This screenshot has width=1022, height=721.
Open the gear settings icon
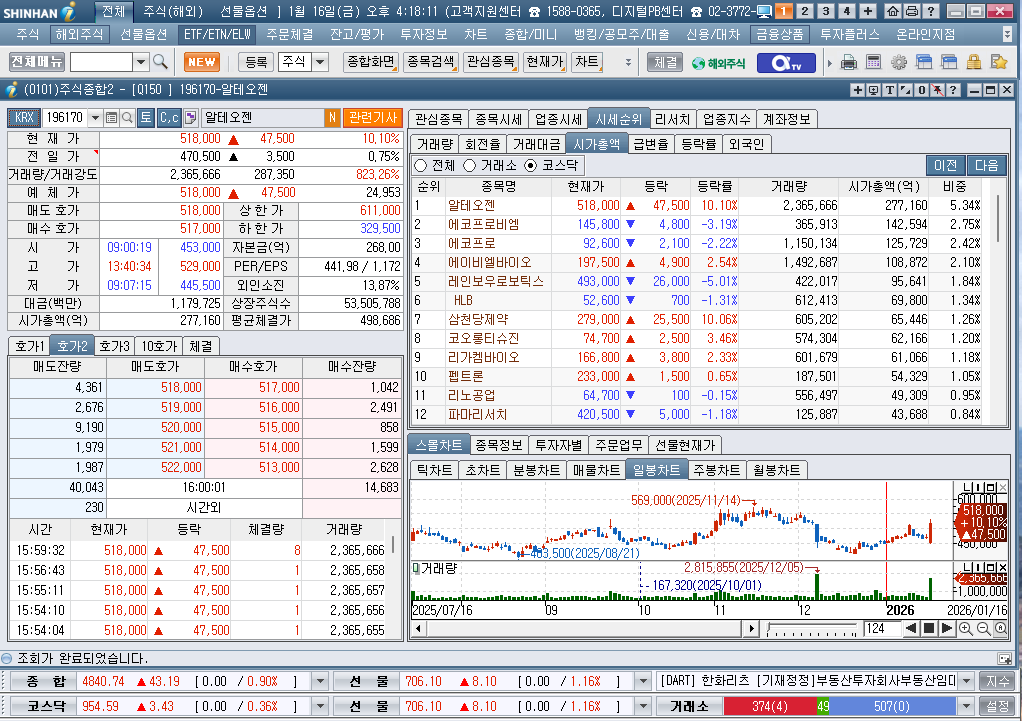pos(899,63)
